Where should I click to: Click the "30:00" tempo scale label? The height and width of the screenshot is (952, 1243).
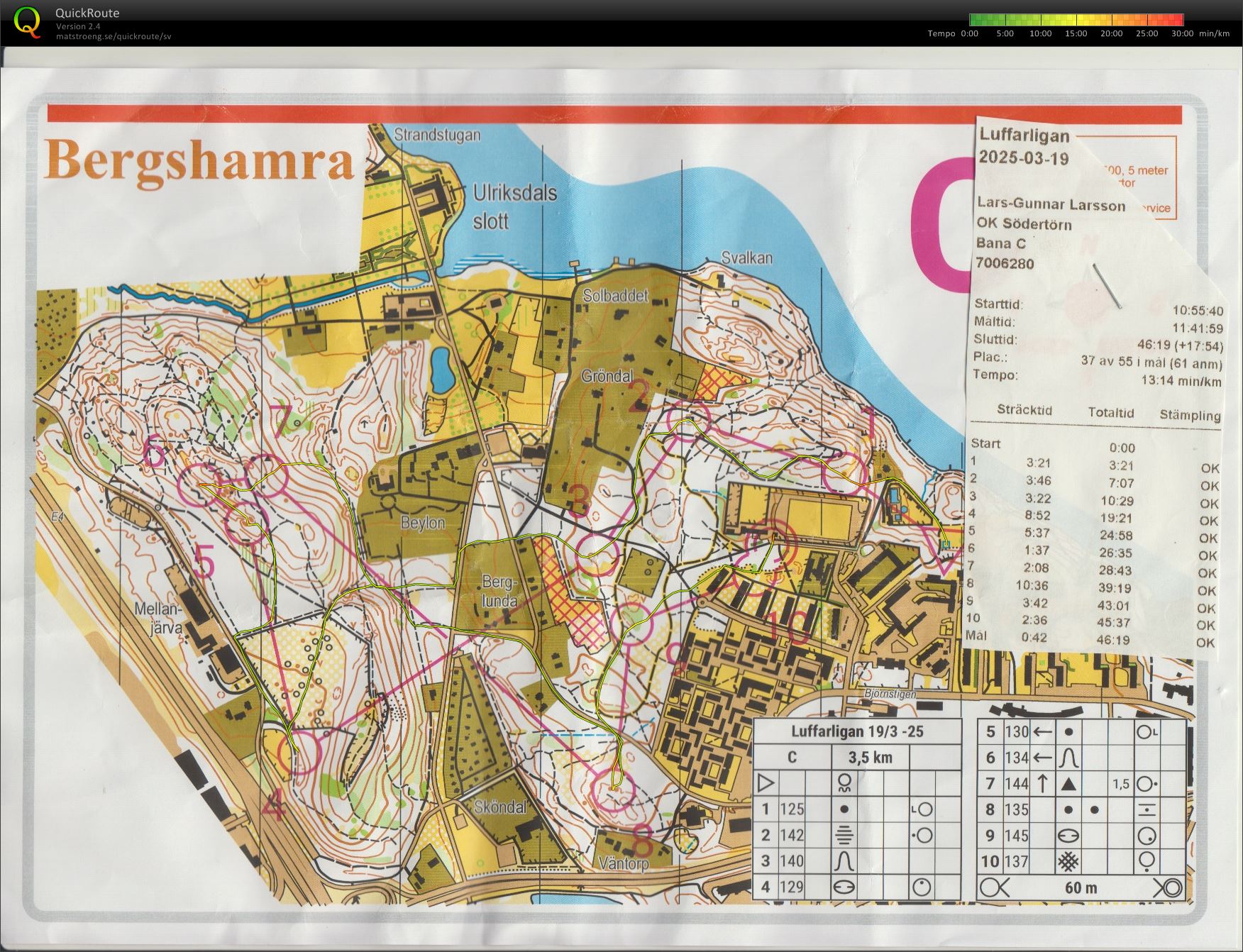(1182, 34)
